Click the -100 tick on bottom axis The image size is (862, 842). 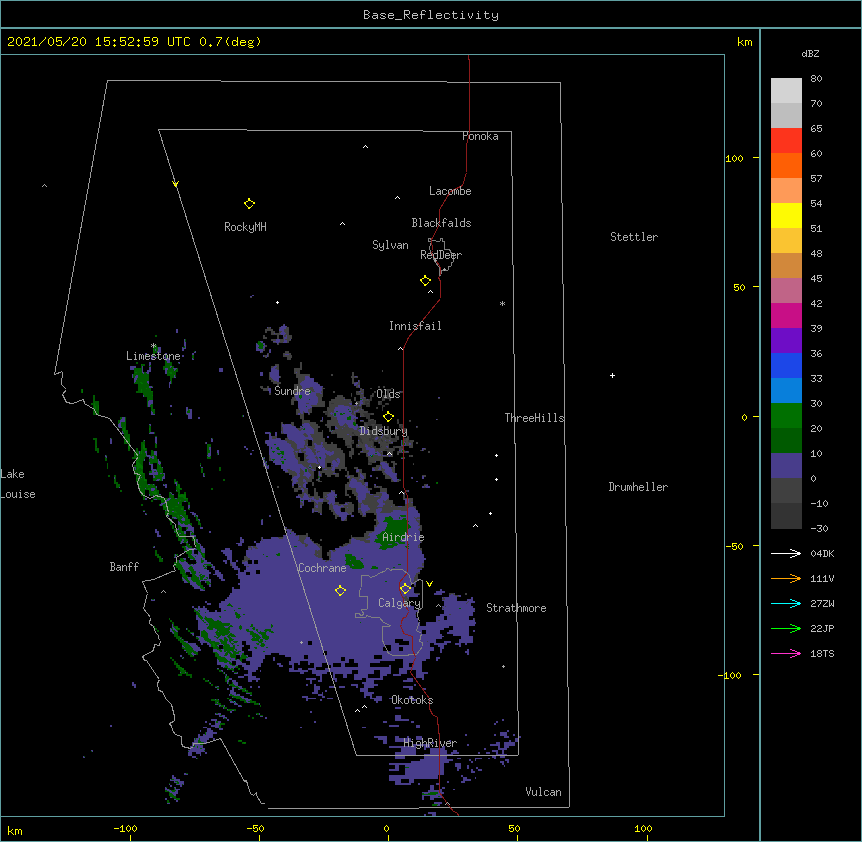point(125,828)
